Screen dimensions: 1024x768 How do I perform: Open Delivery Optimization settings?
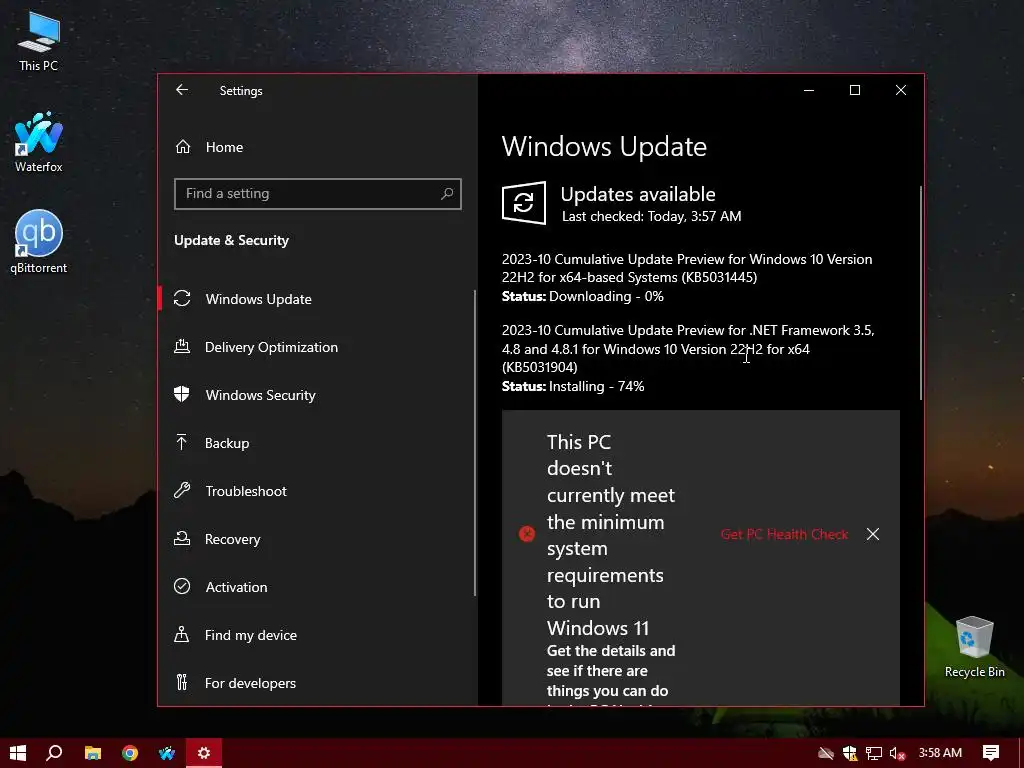tap(317, 347)
